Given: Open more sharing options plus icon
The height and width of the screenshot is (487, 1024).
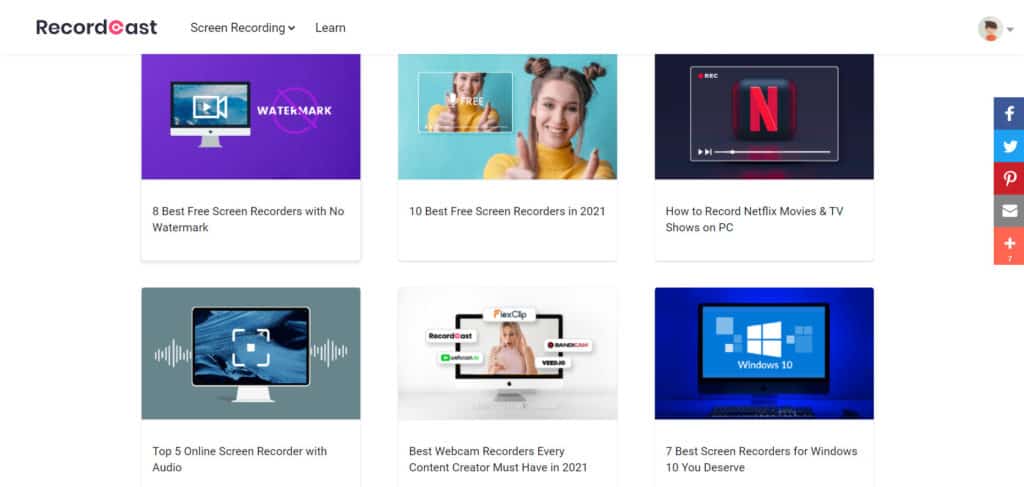Looking at the screenshot, I should click(1009, 244).
